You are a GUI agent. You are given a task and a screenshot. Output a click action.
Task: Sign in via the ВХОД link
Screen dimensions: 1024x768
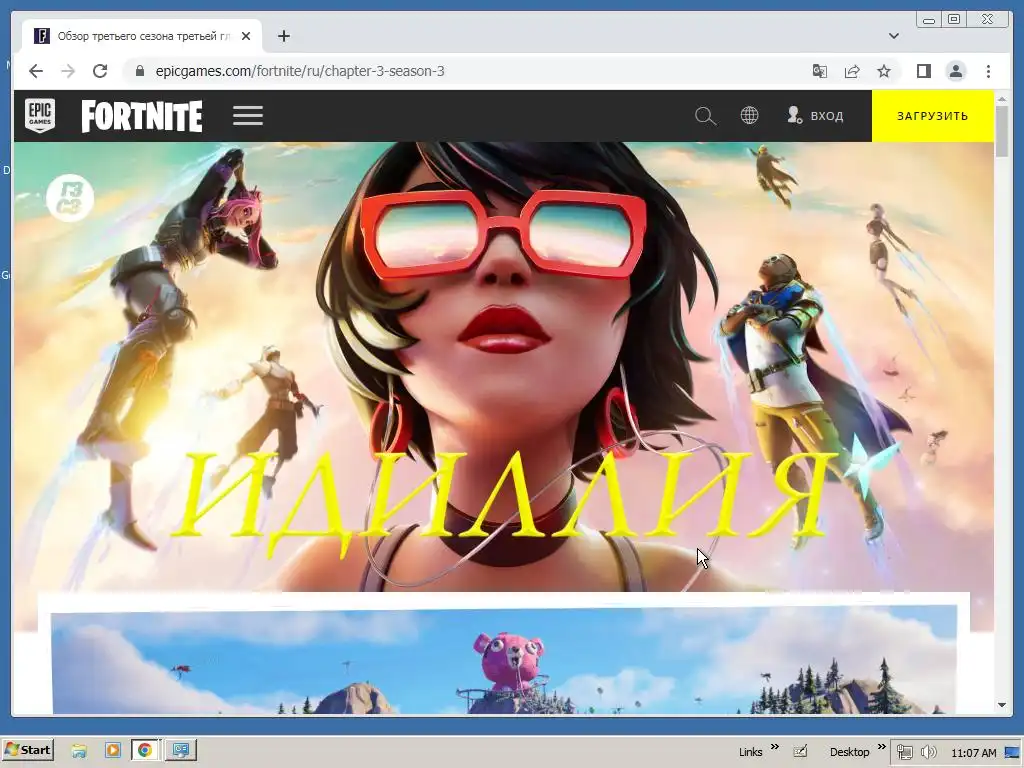pyautogui.click(x=815, y=116)
